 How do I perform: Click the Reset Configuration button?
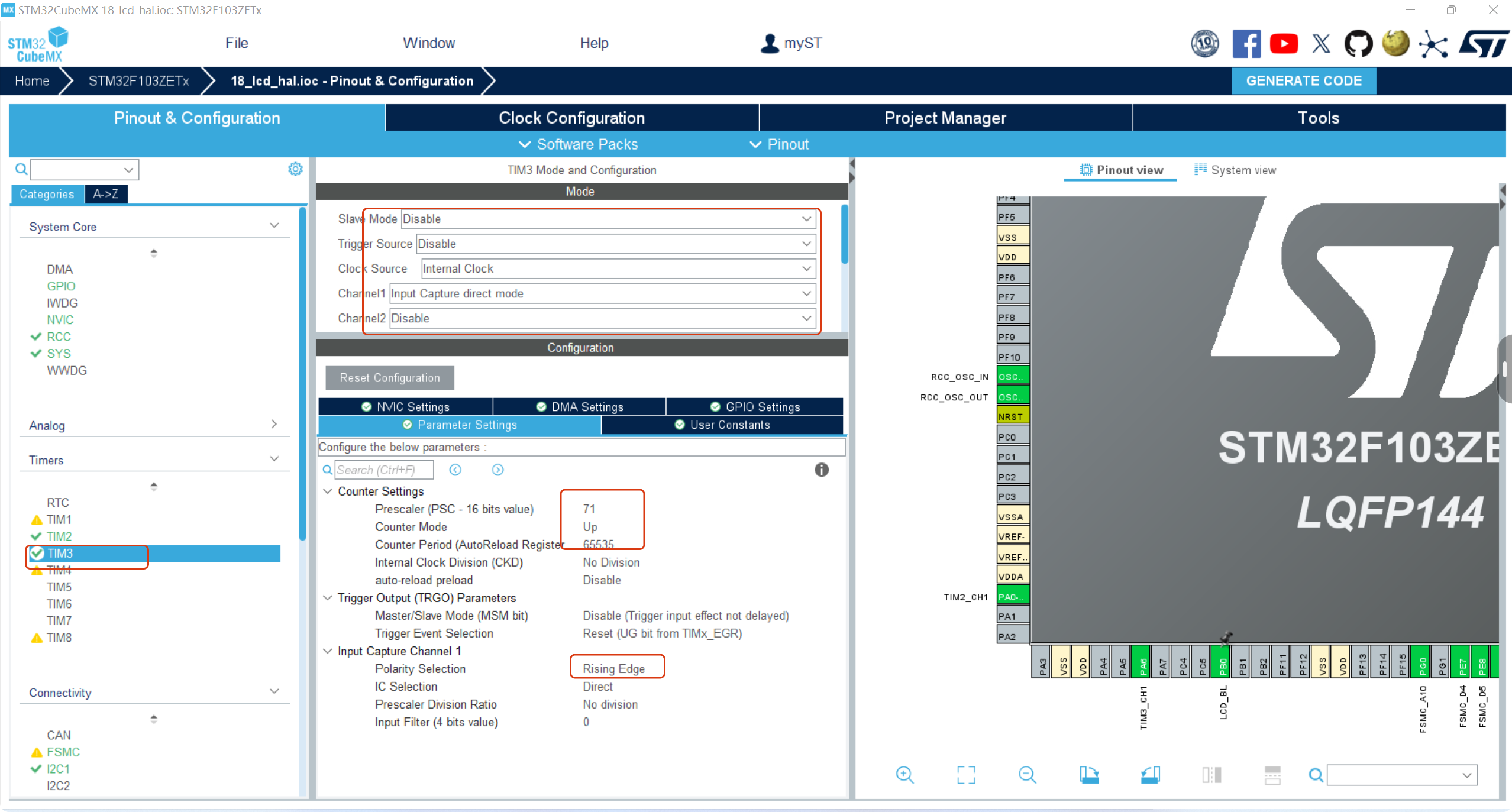(x=390, y=378)
